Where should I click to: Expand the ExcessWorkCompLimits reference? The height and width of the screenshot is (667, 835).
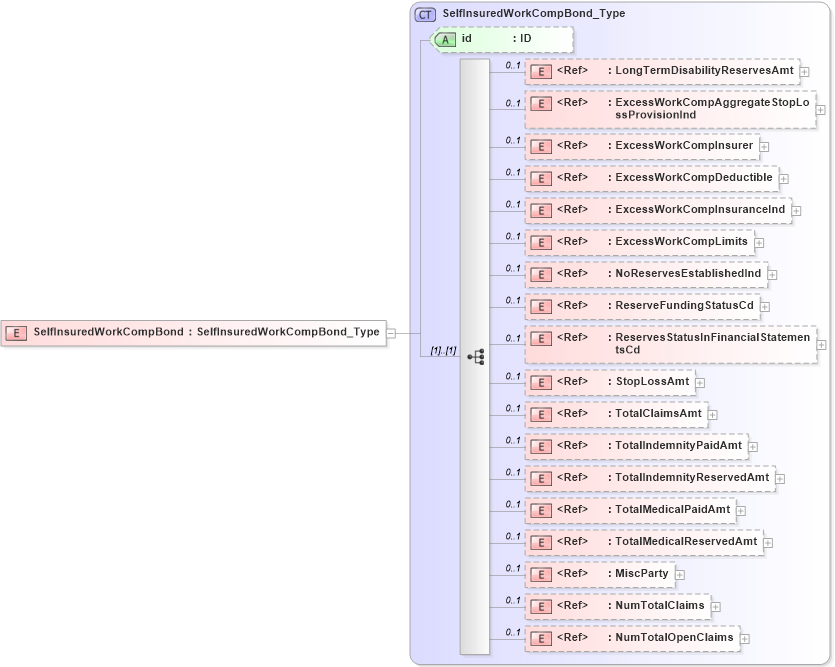[759, 242]
